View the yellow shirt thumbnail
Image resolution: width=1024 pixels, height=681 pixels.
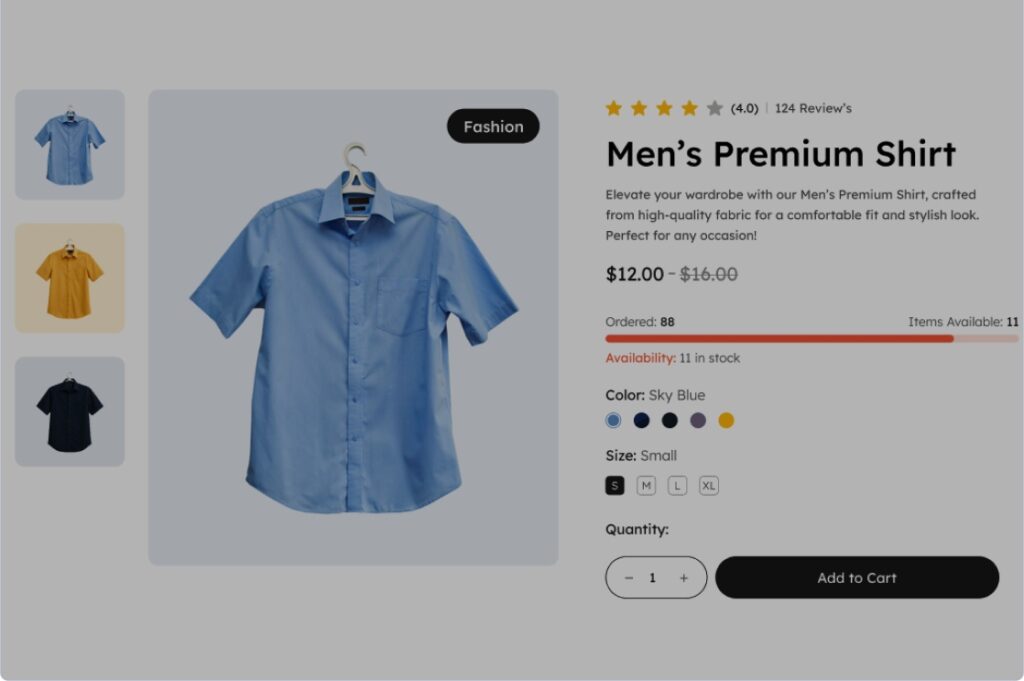[70, 278]
